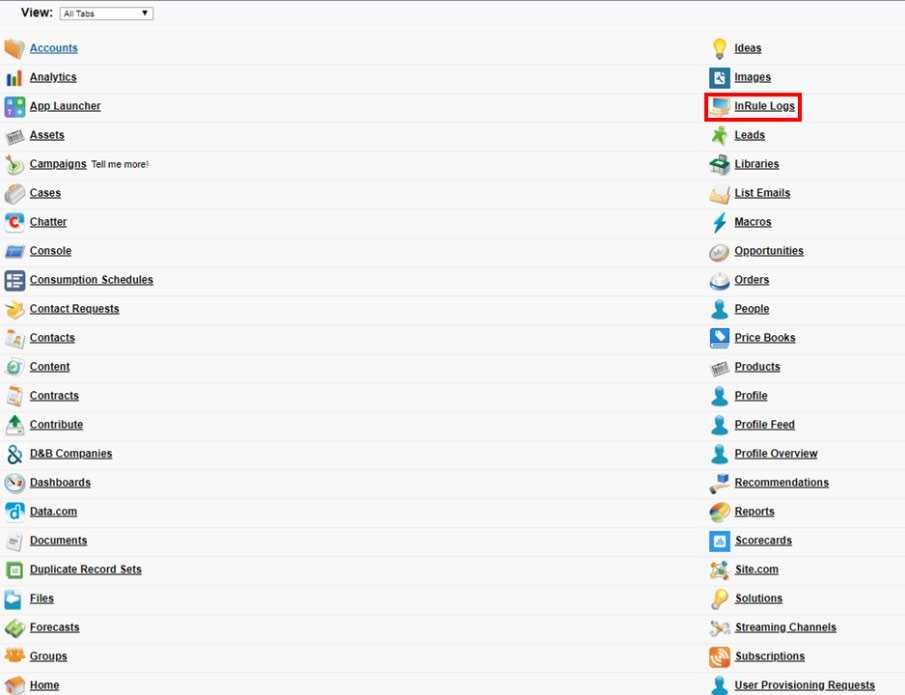
Task: Click the Solutions lightbulb icon
Action: (719, 599)
